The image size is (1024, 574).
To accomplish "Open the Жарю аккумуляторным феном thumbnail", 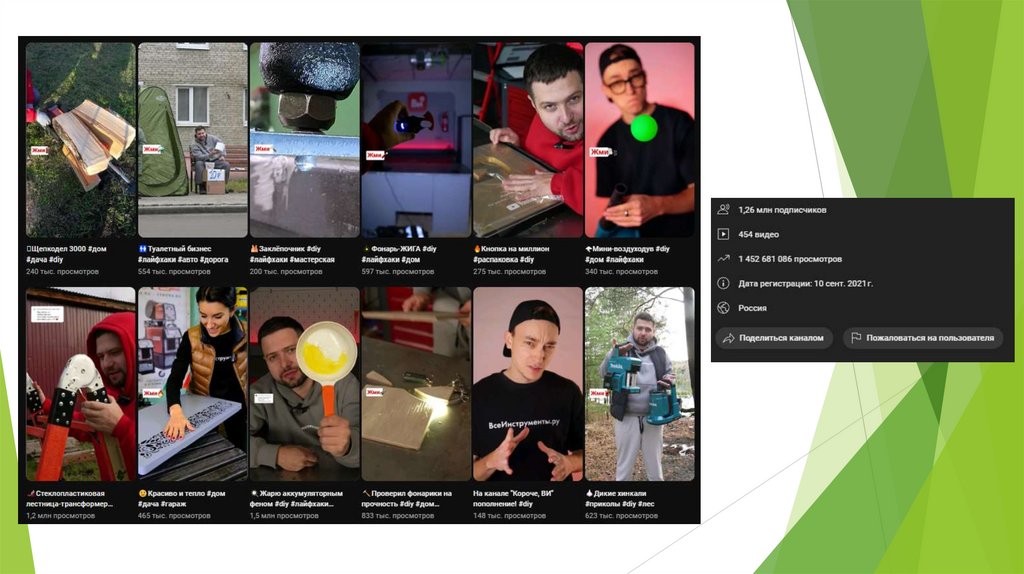I will point(304,384).
